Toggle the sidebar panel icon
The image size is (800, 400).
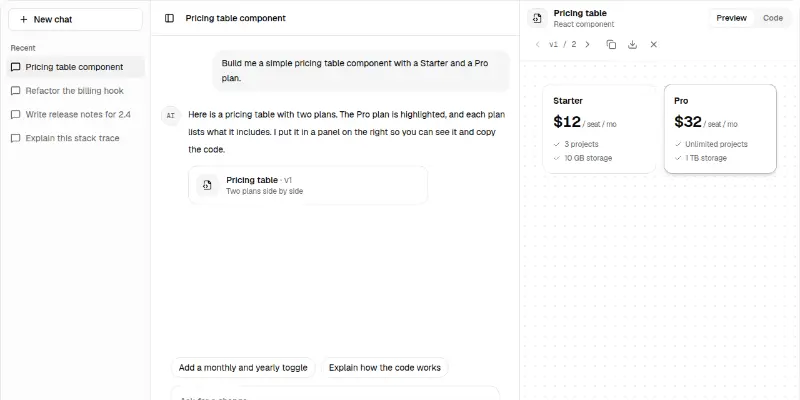169,18
